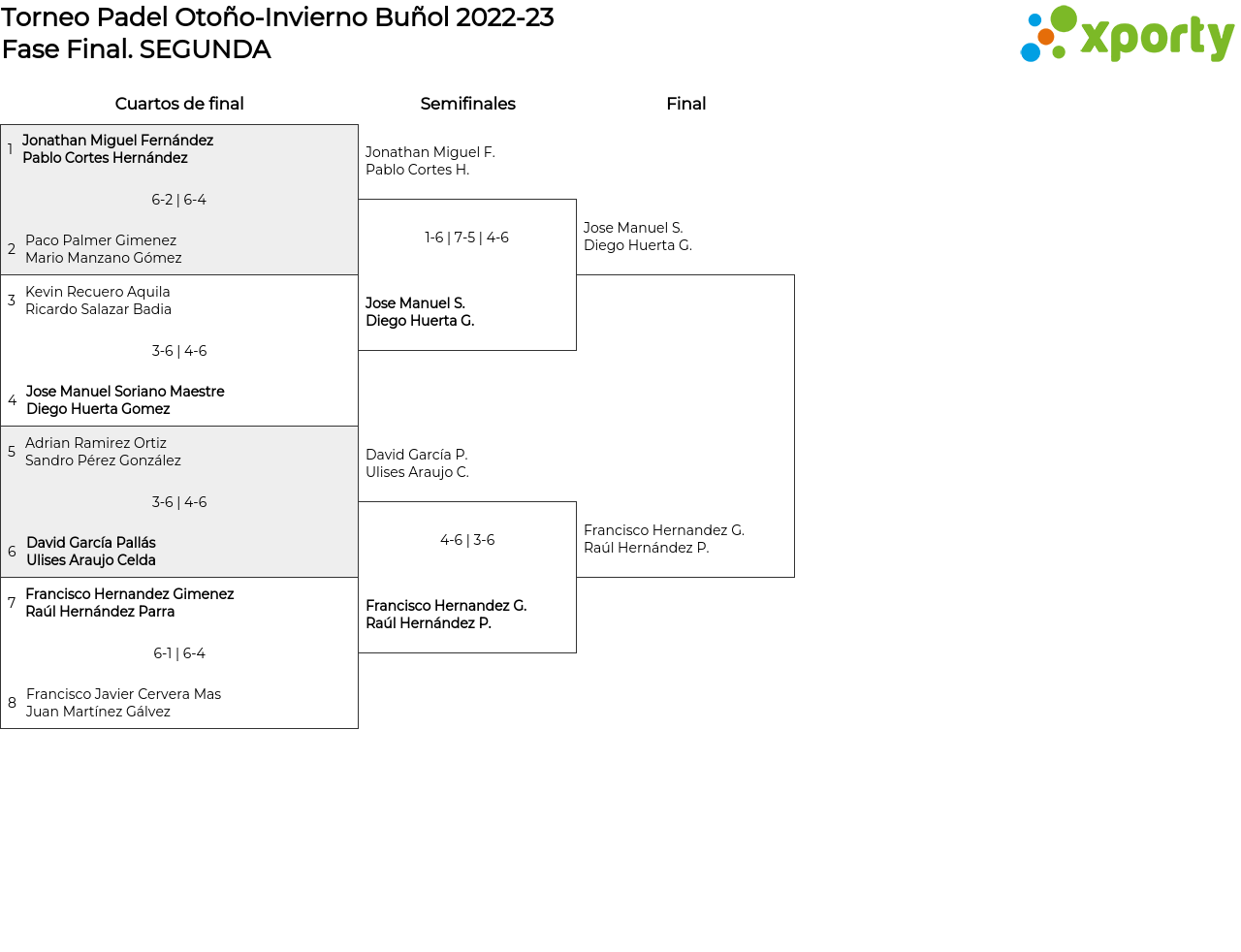Click the semifinal score 4-6 | 3-6
1241x952 pixels.
467,540
